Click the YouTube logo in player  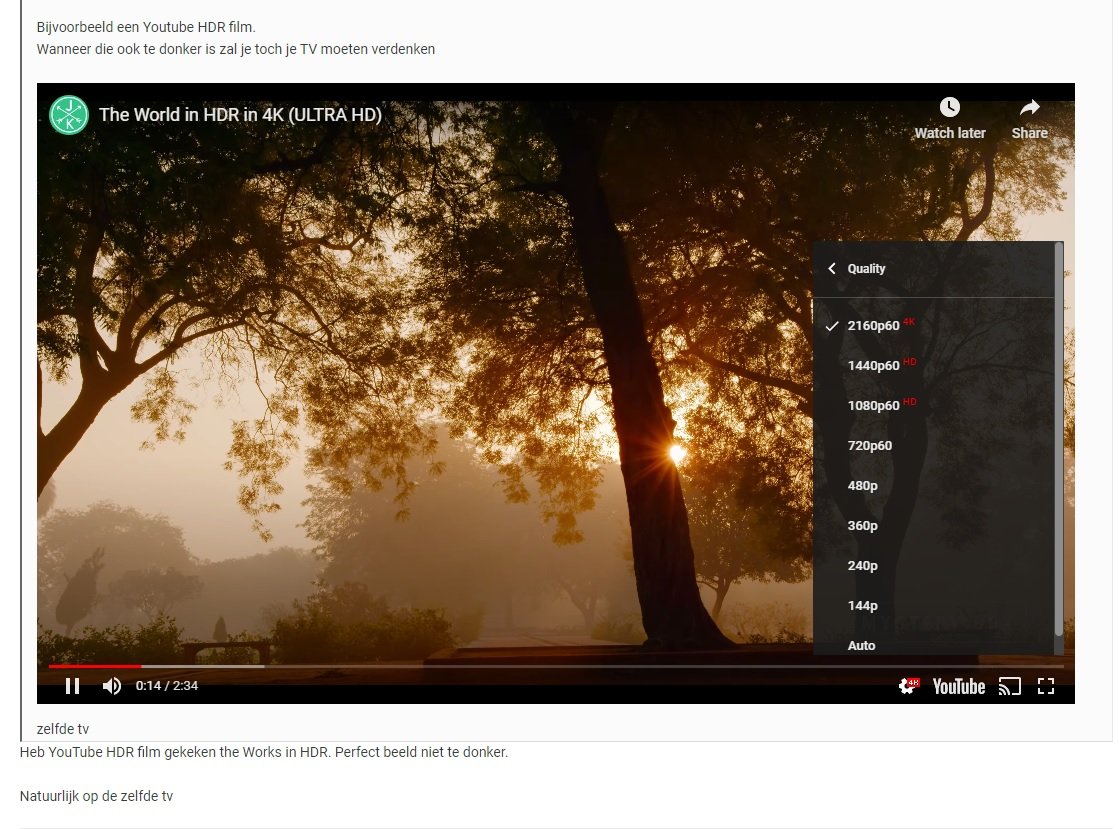point(958,686)
